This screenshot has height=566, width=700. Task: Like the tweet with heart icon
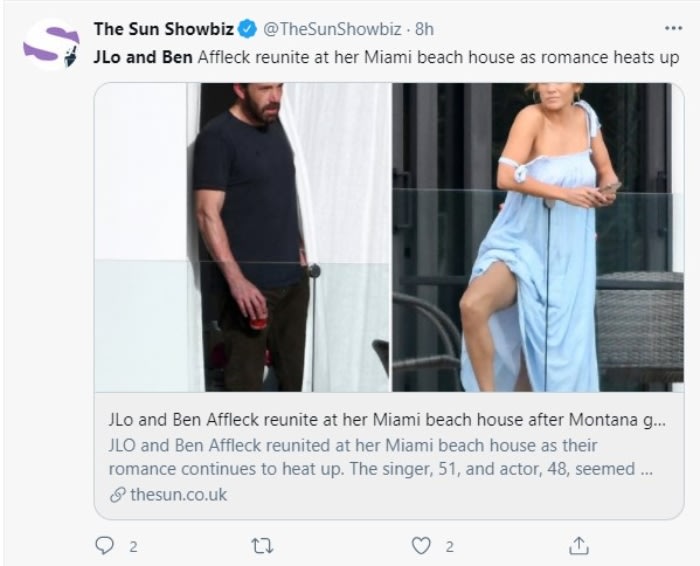coord(421,546)
